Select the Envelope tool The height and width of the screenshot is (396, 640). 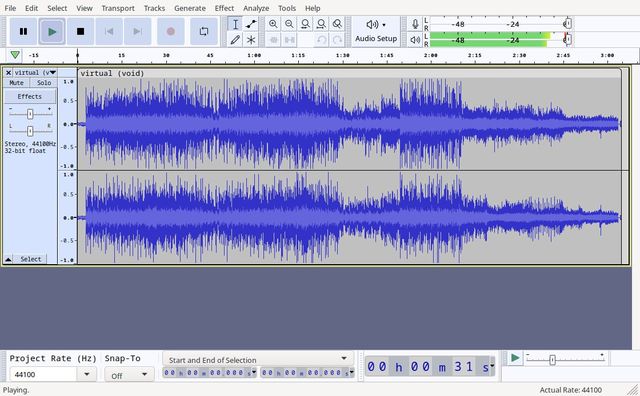[x=251, y=24]
